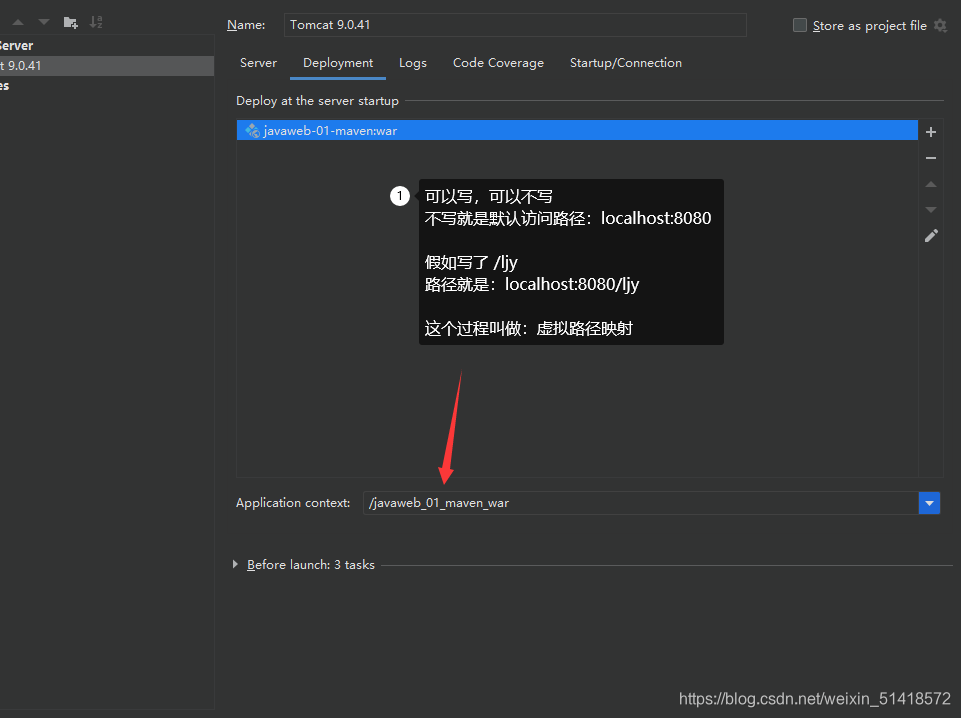
Task: Open project file settings gear icon
Action: 940,26
